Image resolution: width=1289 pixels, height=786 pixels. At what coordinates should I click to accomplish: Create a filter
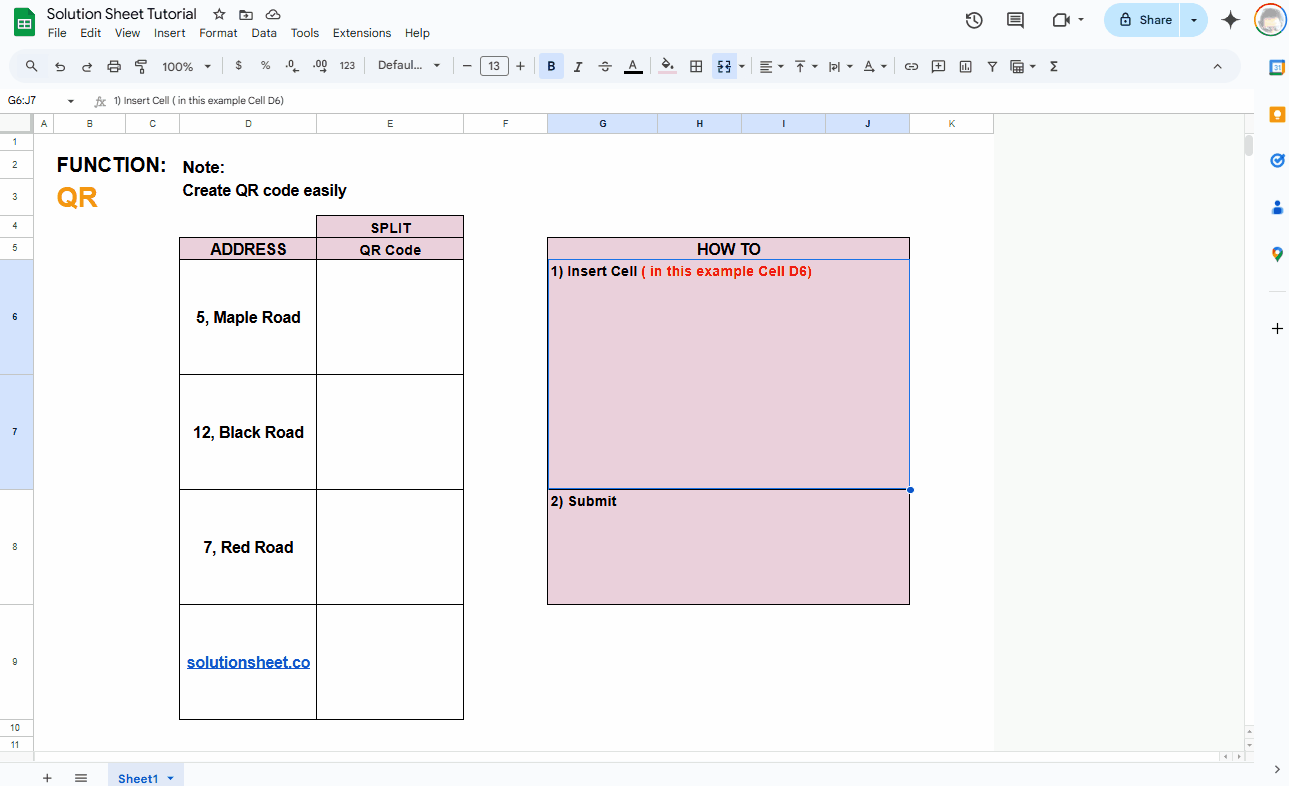click(x=992, y=66)
